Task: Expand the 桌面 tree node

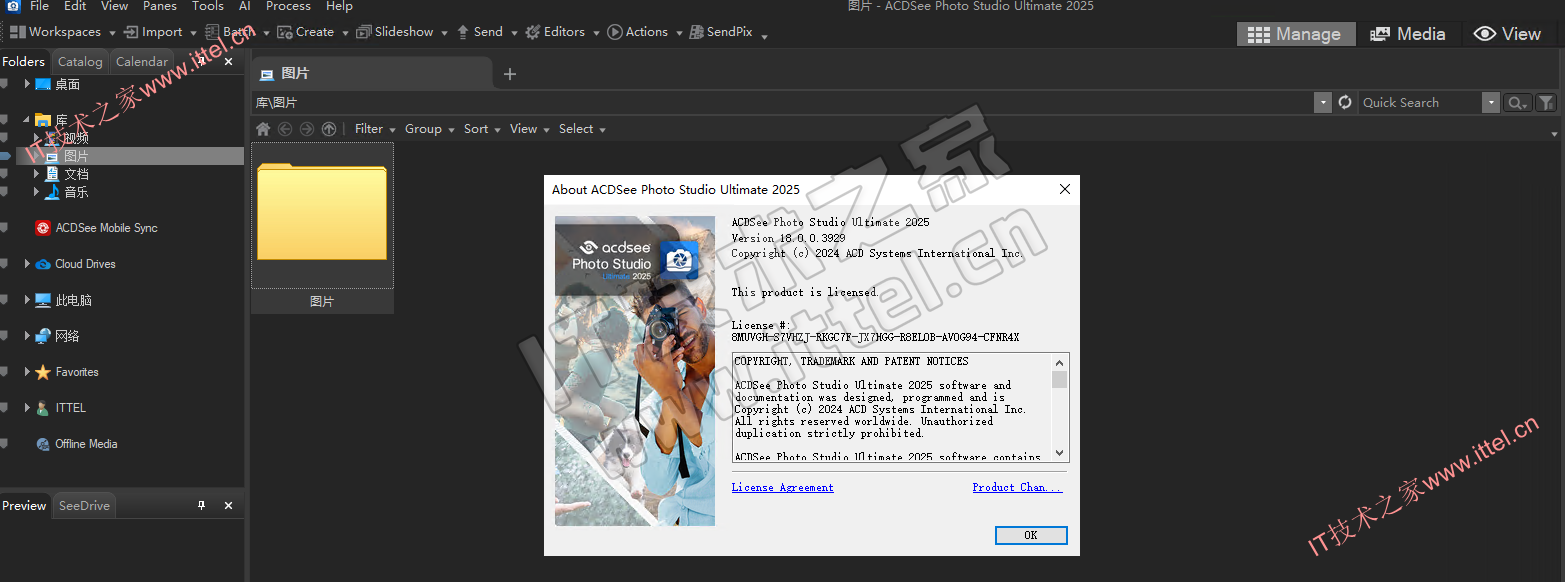Action: 27,84
